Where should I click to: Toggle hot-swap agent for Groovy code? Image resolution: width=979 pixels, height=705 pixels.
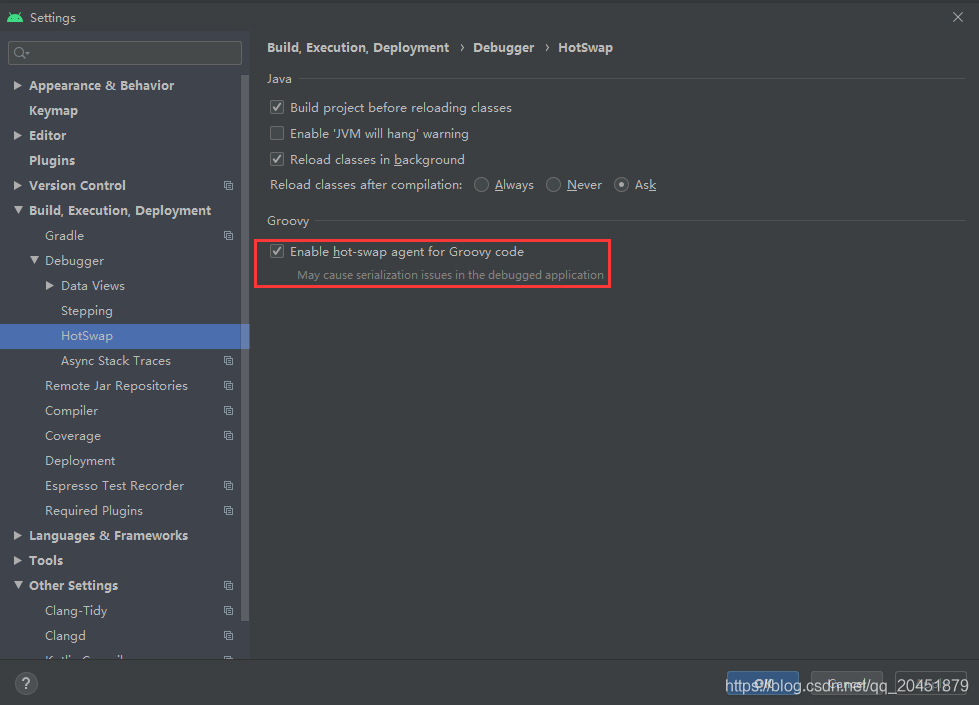pyautogui.click(x=277, y=251)
